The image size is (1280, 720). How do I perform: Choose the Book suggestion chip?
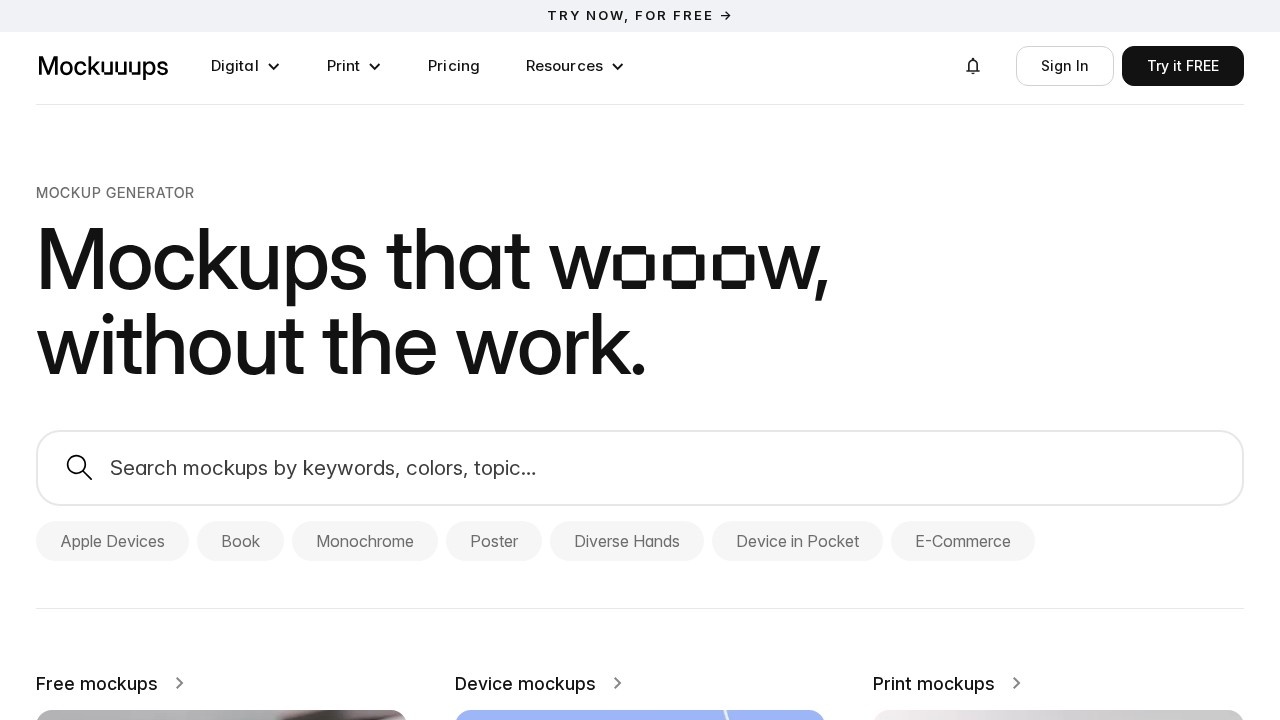coord(240,541)
